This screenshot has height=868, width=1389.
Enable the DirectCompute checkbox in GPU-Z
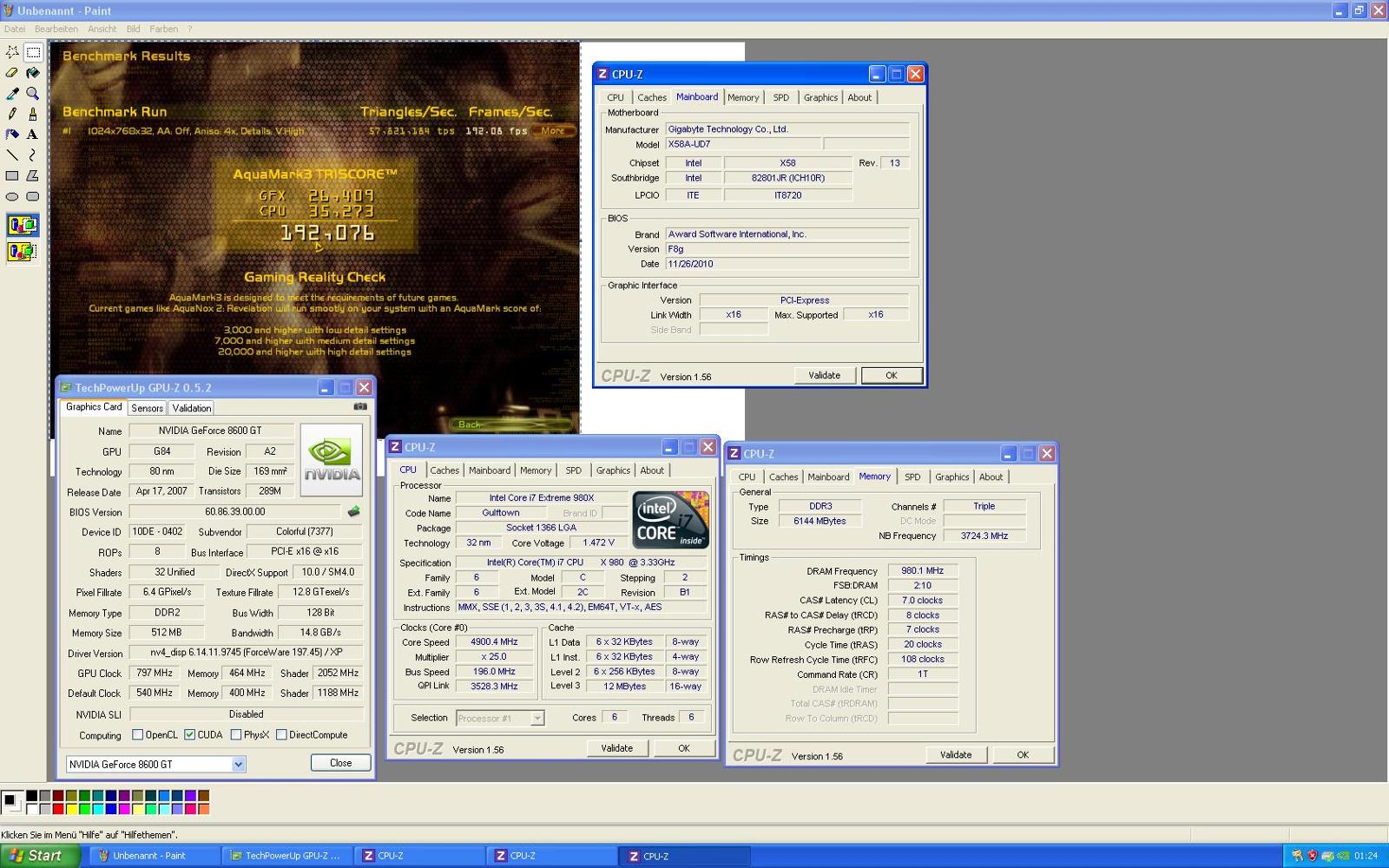click(281, 735)
